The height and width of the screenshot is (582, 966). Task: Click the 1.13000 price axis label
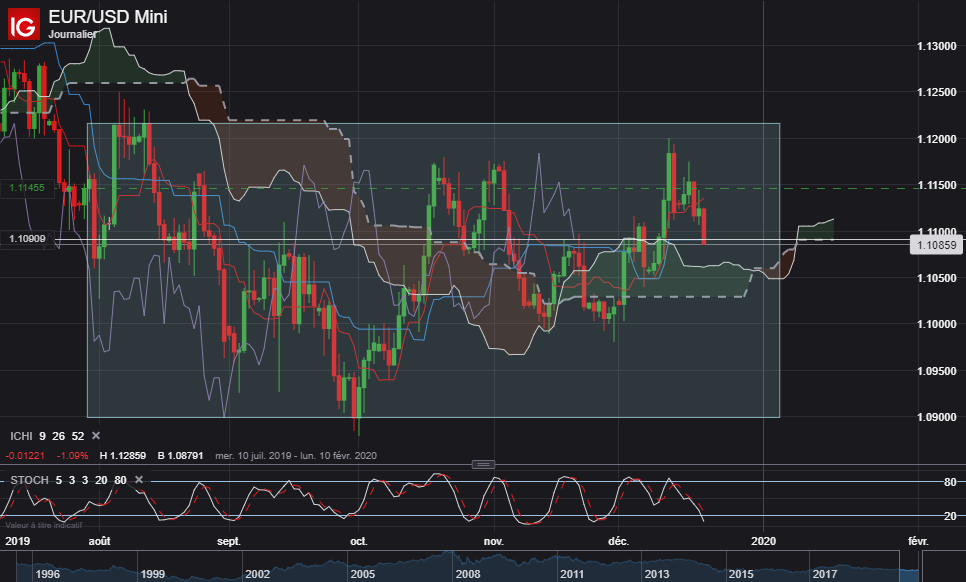tap(936, 46)
